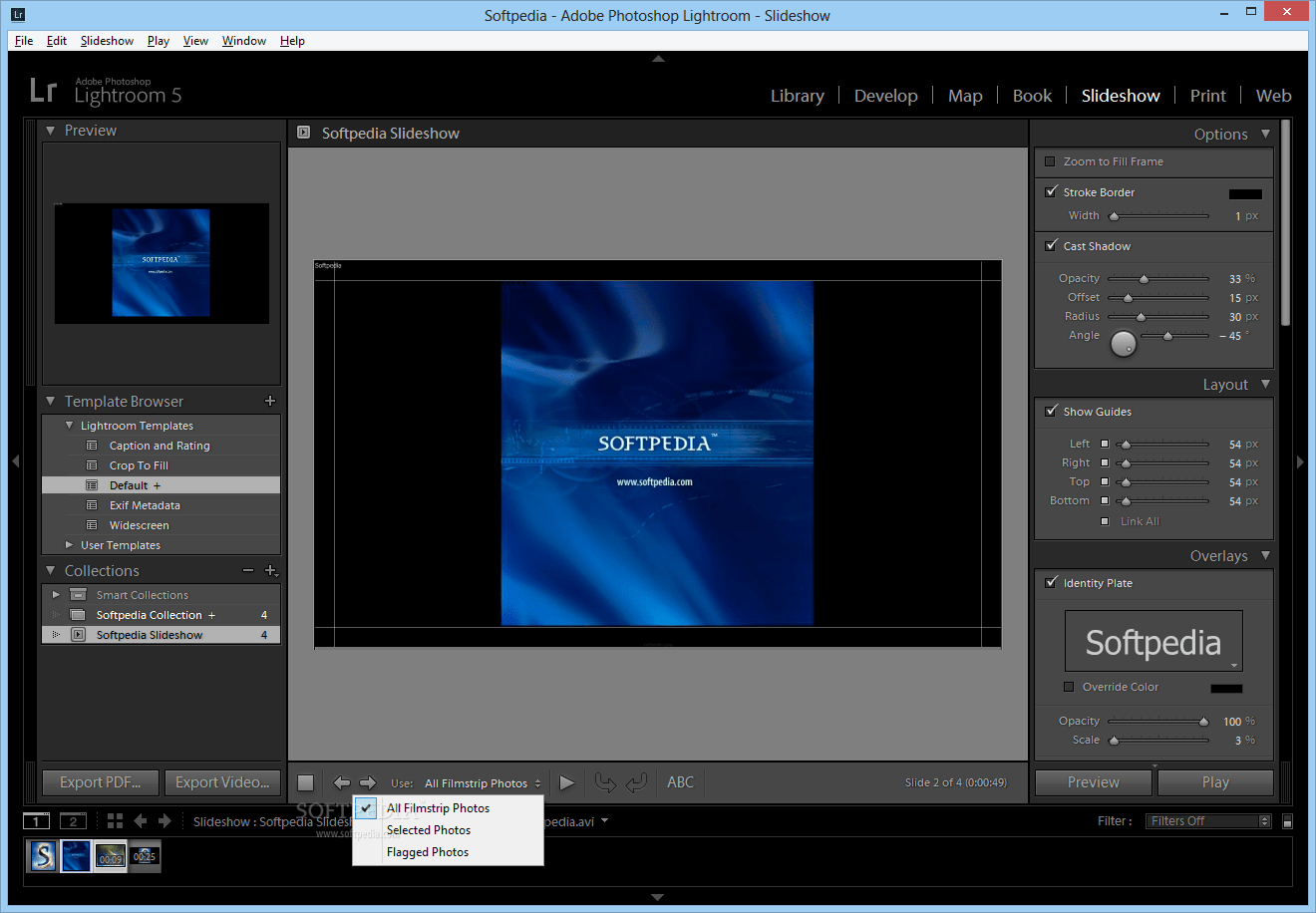Click the filmstrip go back arrow
This screenshot has height=913, width=1316.
[141, 820]
